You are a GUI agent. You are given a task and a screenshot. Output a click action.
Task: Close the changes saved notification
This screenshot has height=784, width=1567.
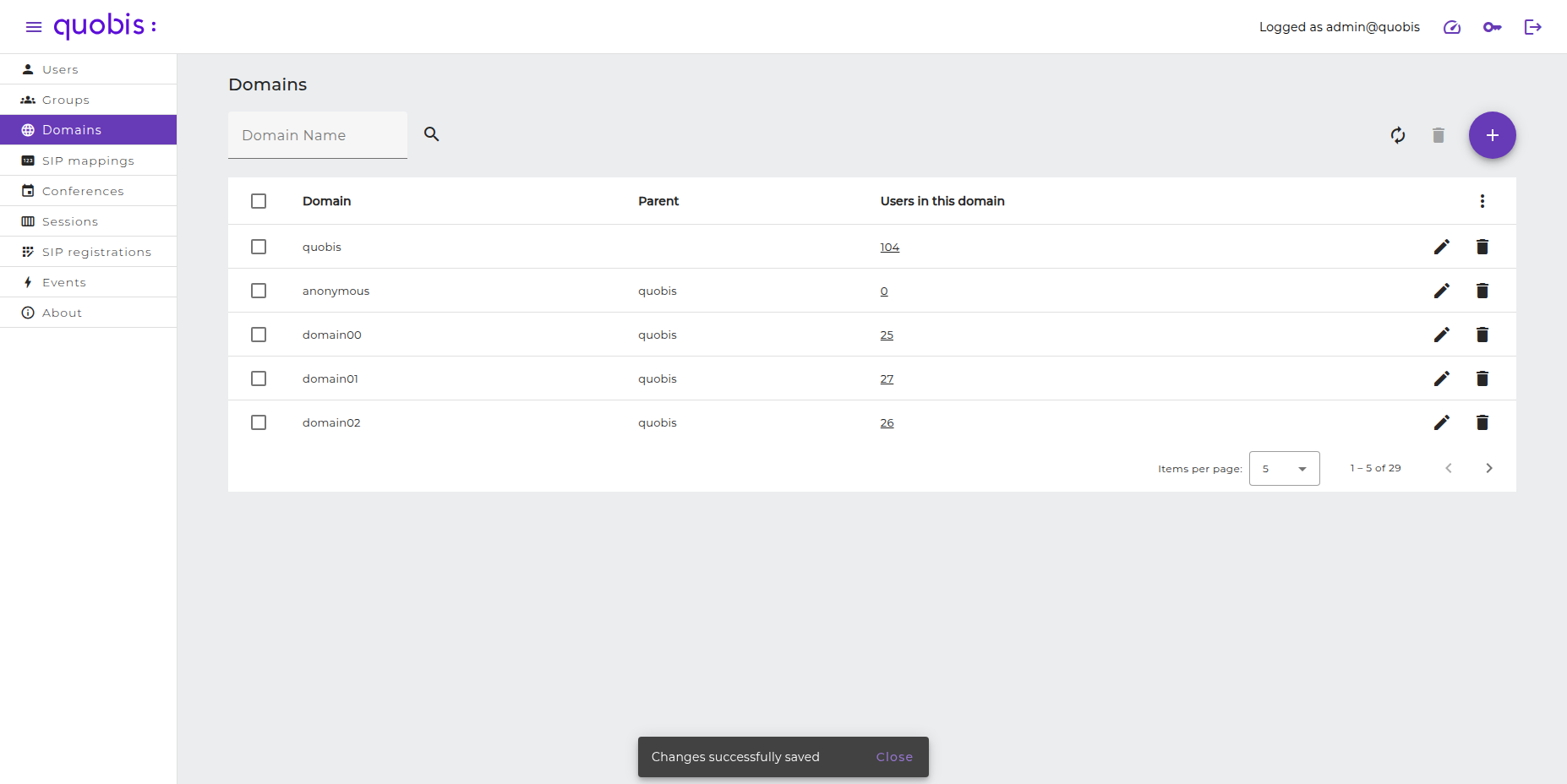[894, 757]
